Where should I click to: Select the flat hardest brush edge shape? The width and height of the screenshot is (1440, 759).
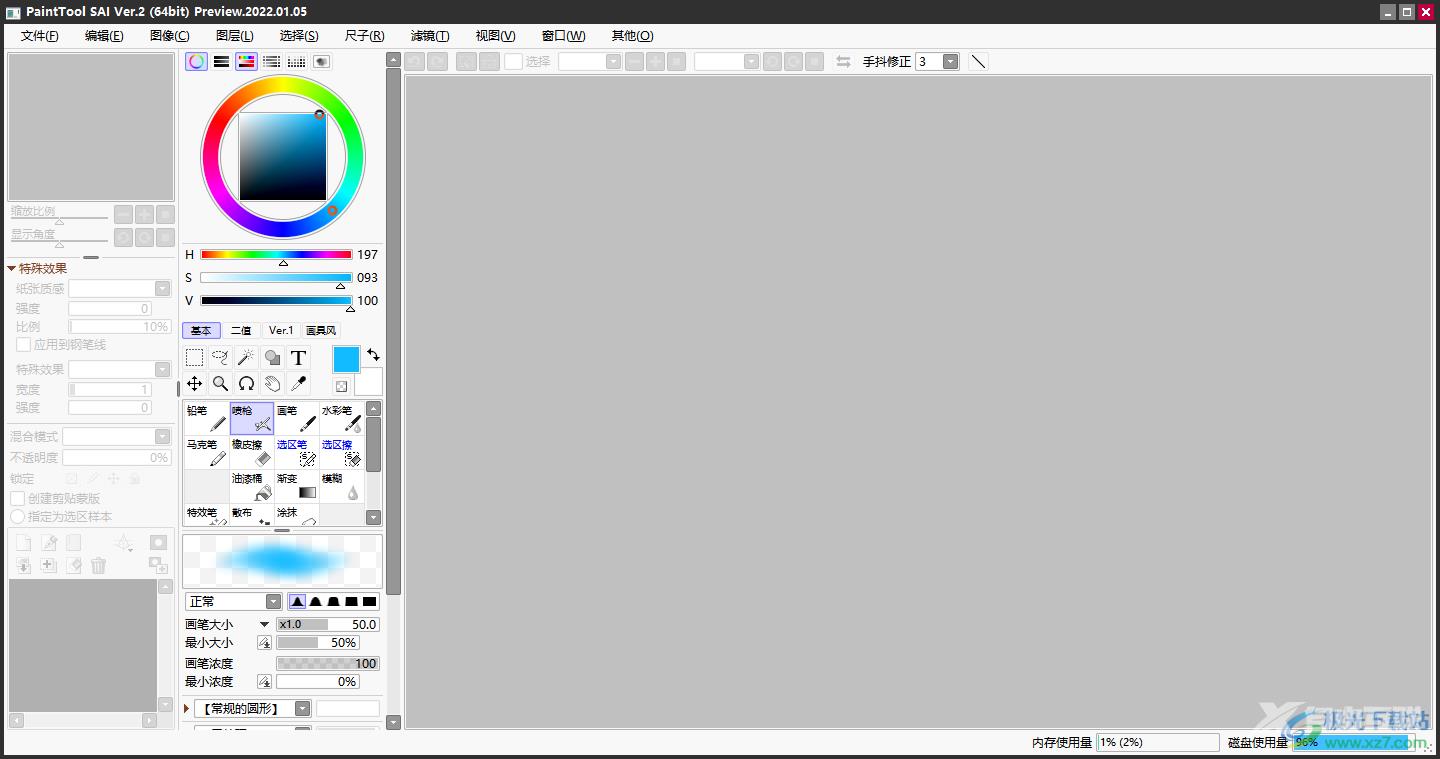369,601
